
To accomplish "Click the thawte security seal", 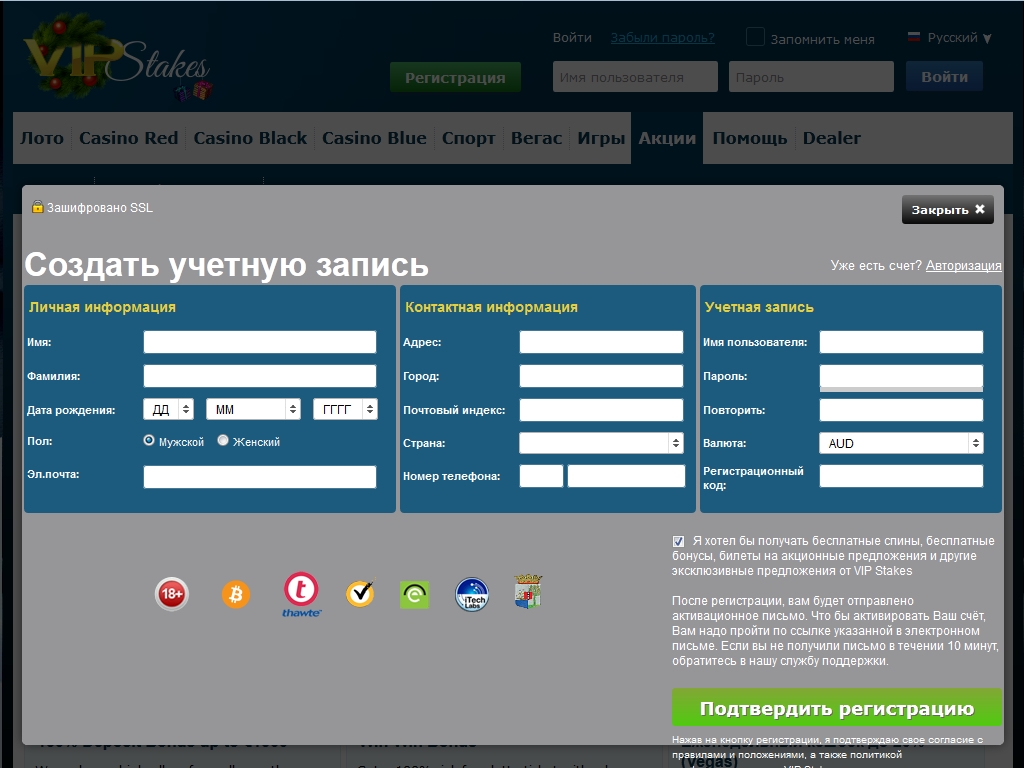I will coord(301,593).
